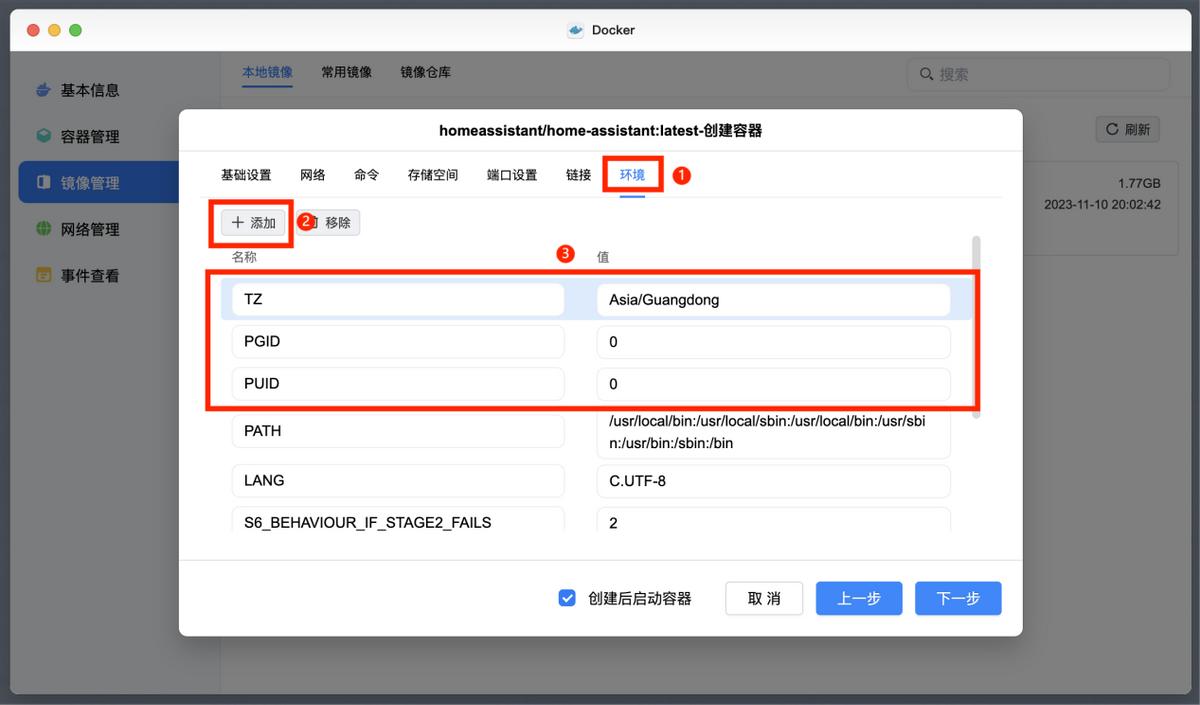1200x705 pixels.
Task: Click the 值 column header
Action: click(x=603, y=257)
